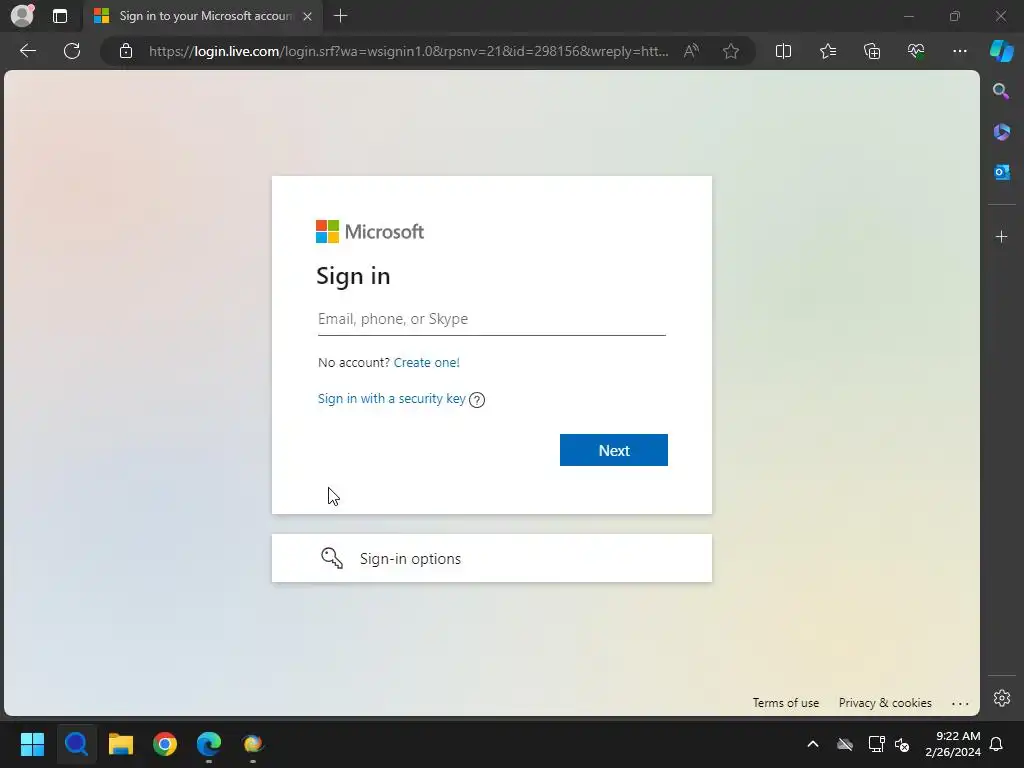Viewport: 1024px width, 768px height.
Task: Open Google Chrome from taskbar
Action: (165, 744)
